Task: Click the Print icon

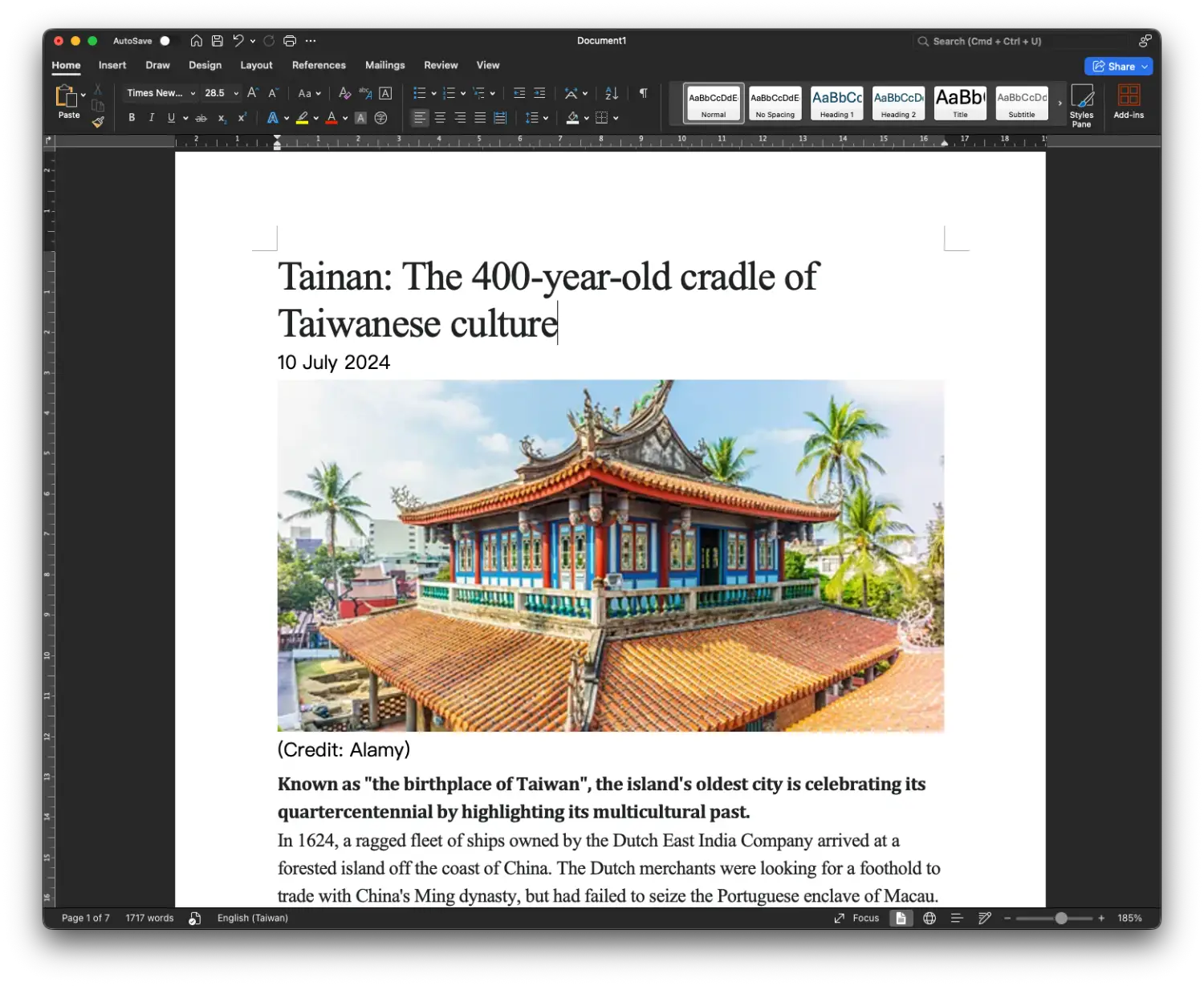Action: (x=290, y=41)
